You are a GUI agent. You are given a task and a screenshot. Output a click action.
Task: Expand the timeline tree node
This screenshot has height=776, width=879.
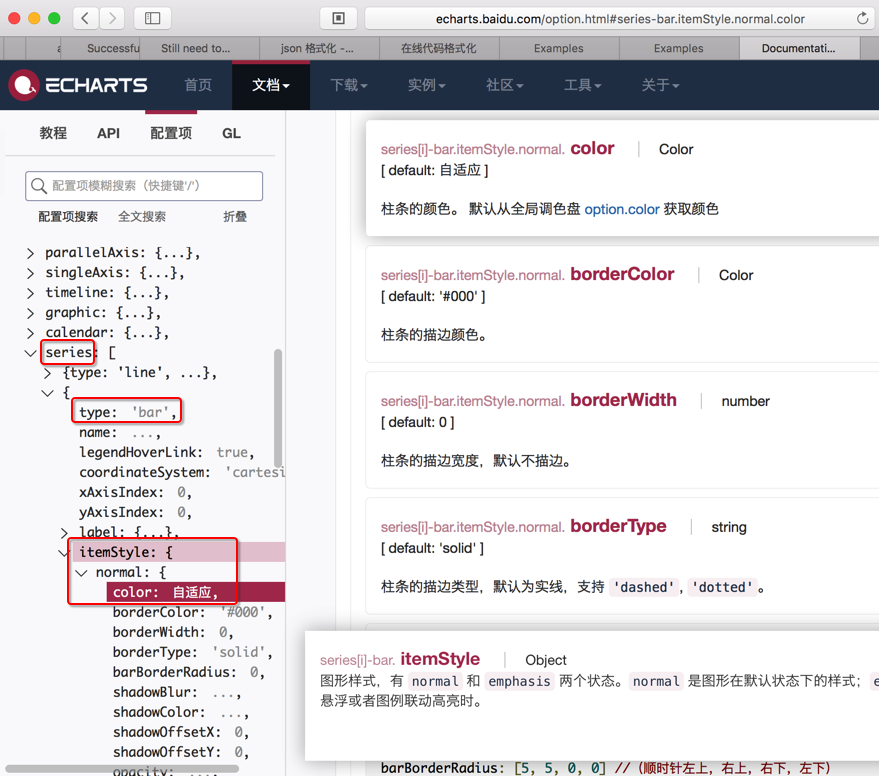click(30, 293)
